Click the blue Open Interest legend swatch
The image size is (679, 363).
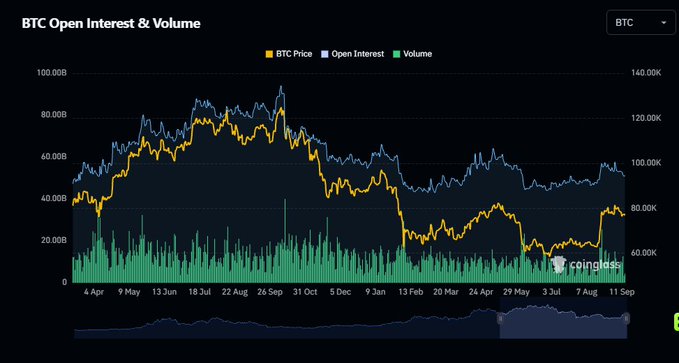[x=324, y=54]
